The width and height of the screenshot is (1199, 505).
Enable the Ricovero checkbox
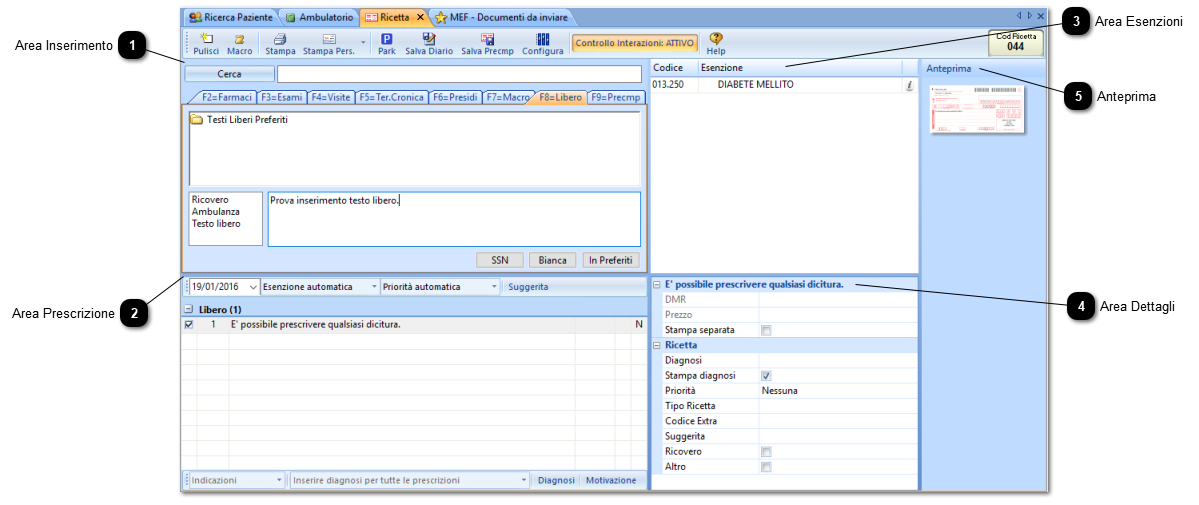pos(766,451)
